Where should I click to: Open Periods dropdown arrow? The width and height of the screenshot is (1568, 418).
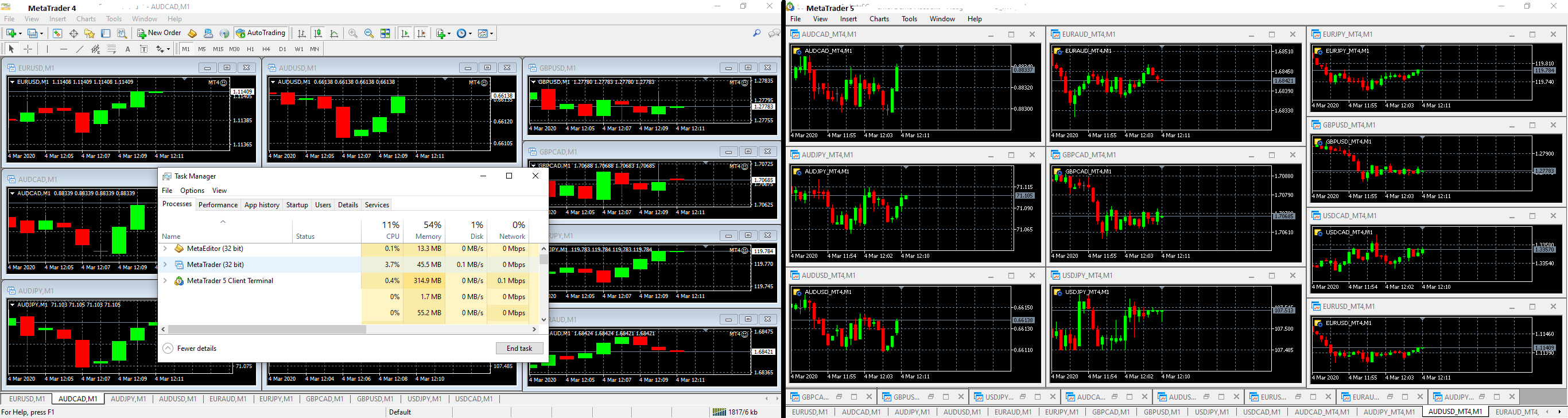click(x=471, y=33)
